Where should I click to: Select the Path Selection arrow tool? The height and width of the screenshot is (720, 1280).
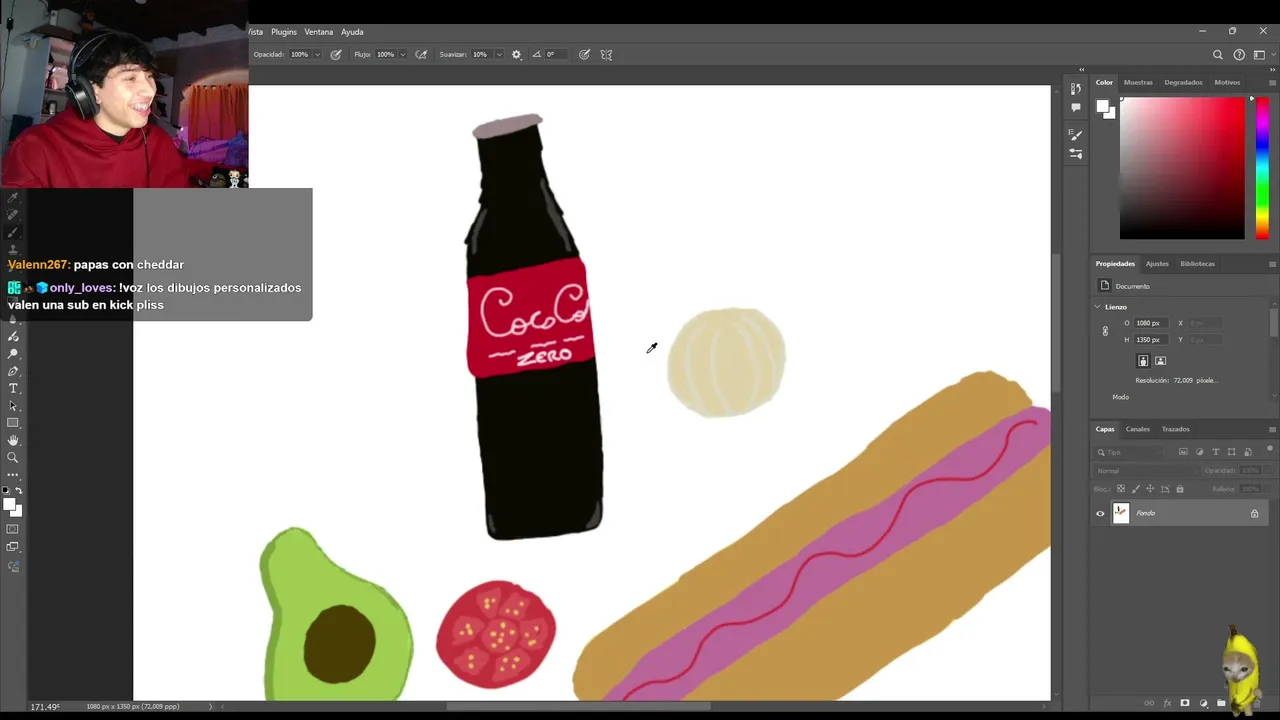pyautogui.click(x=13, y=406)
